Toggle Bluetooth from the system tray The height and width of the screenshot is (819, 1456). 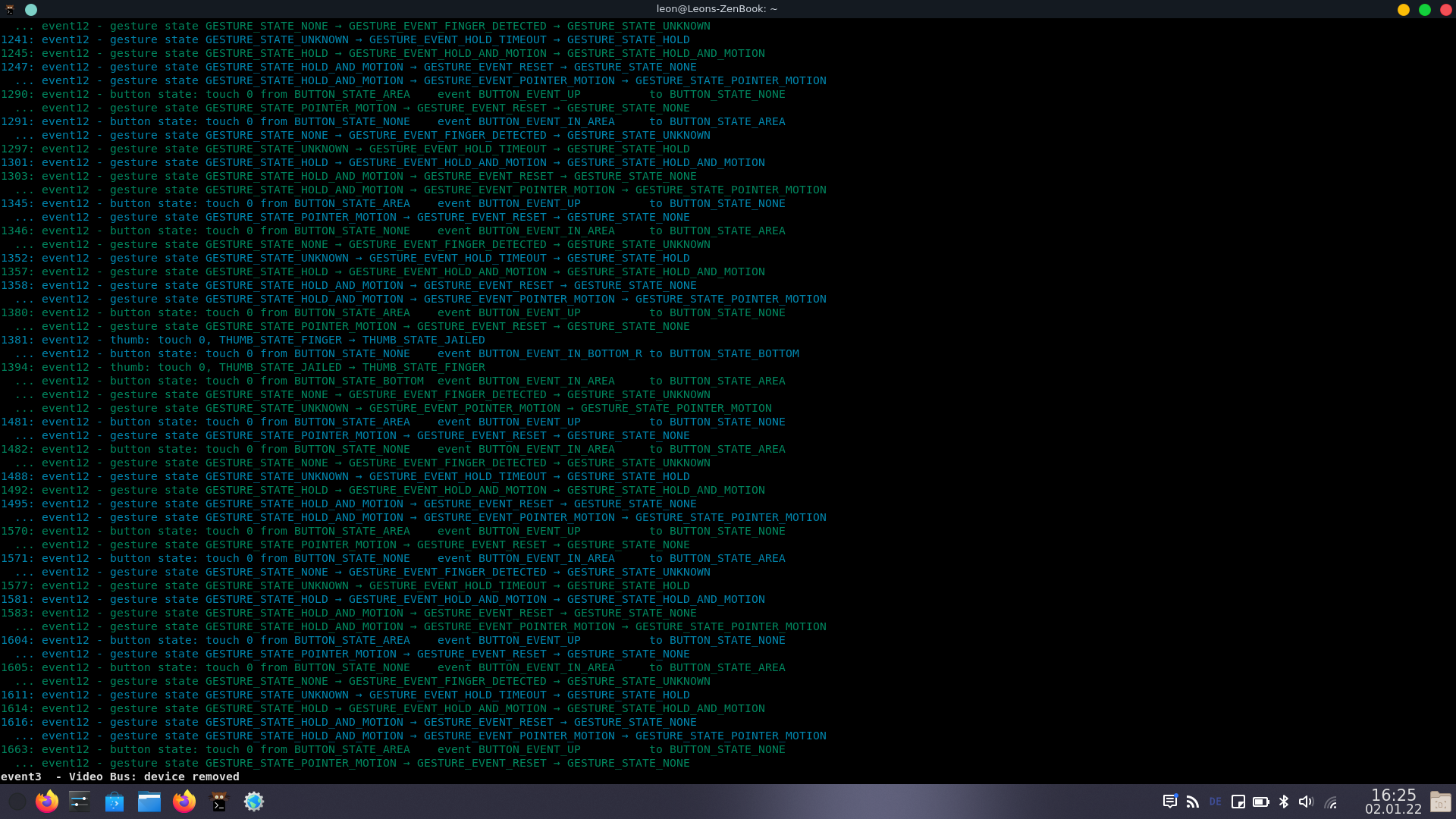click(1283, 802)
